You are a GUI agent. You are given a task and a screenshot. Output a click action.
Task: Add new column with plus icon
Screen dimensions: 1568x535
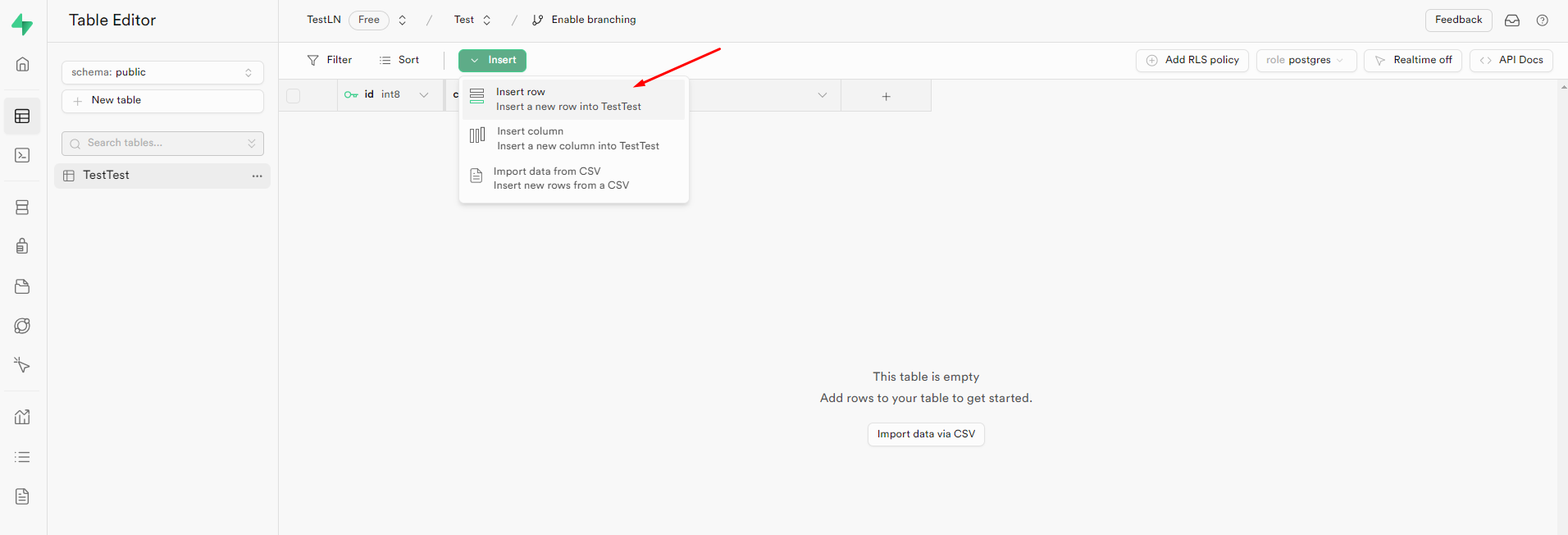[x=886, y=96]
